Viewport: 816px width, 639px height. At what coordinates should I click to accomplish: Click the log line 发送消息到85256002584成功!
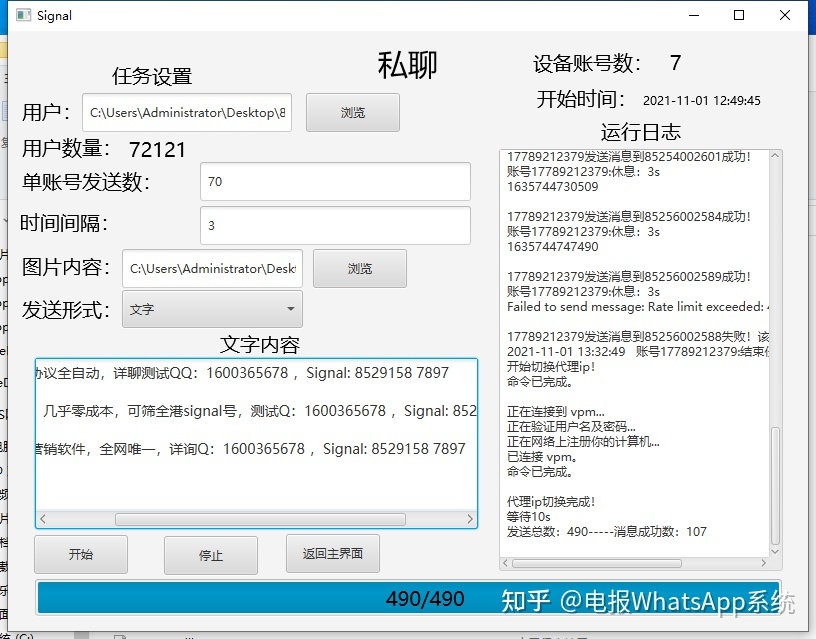[629, 216]
